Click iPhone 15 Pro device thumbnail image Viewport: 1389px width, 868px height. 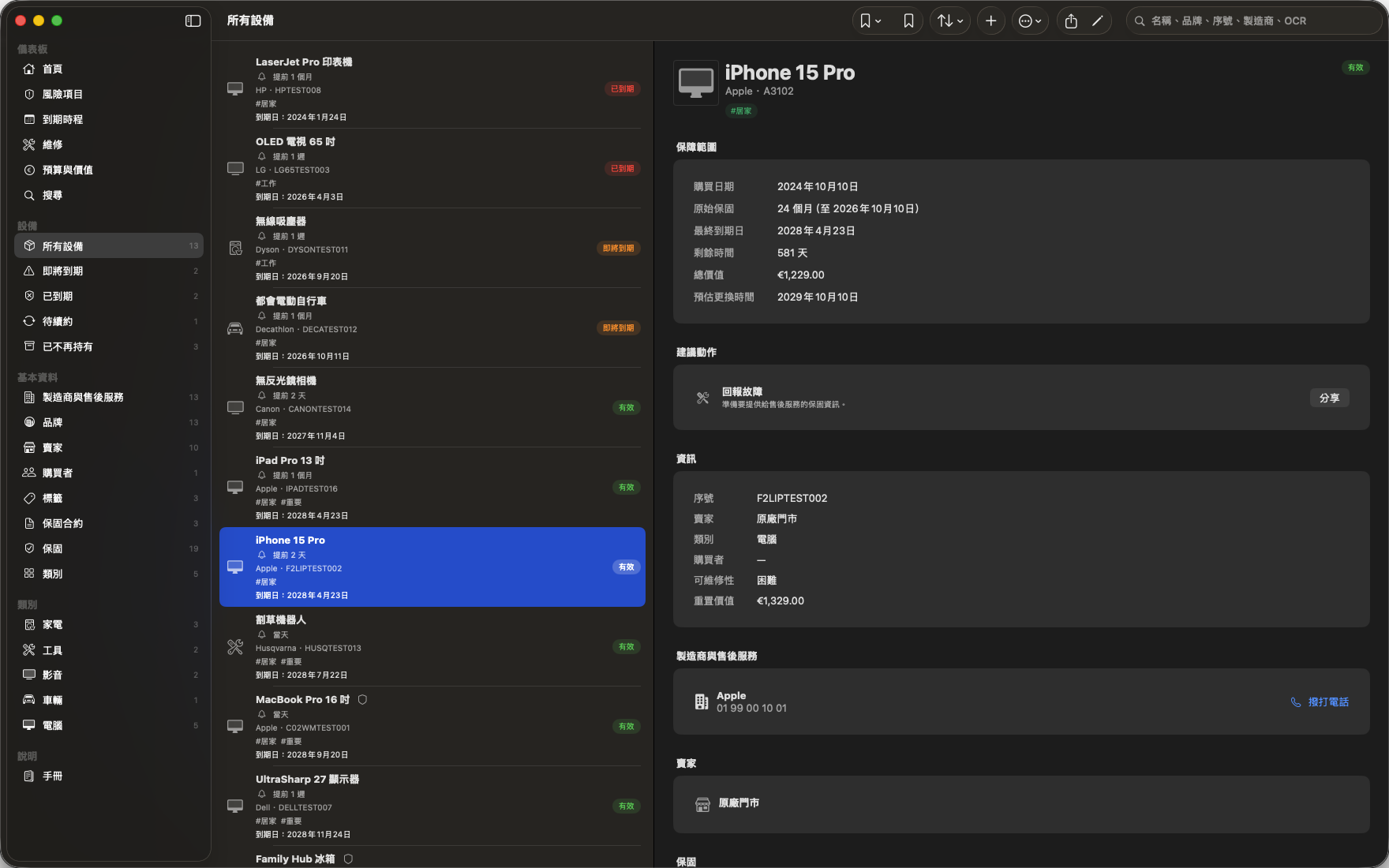(696, 82)
